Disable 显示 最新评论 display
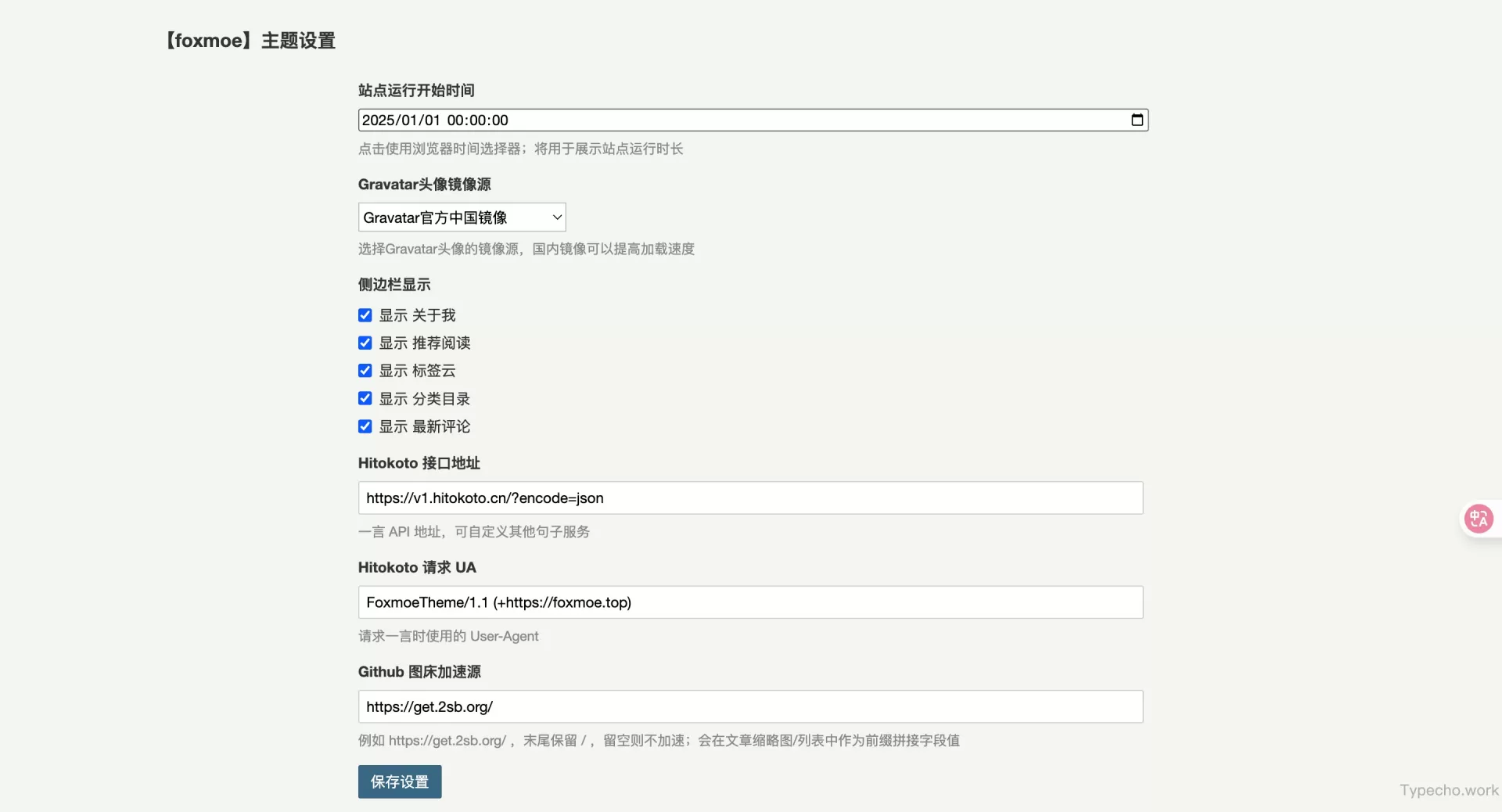 click(365, 426)
